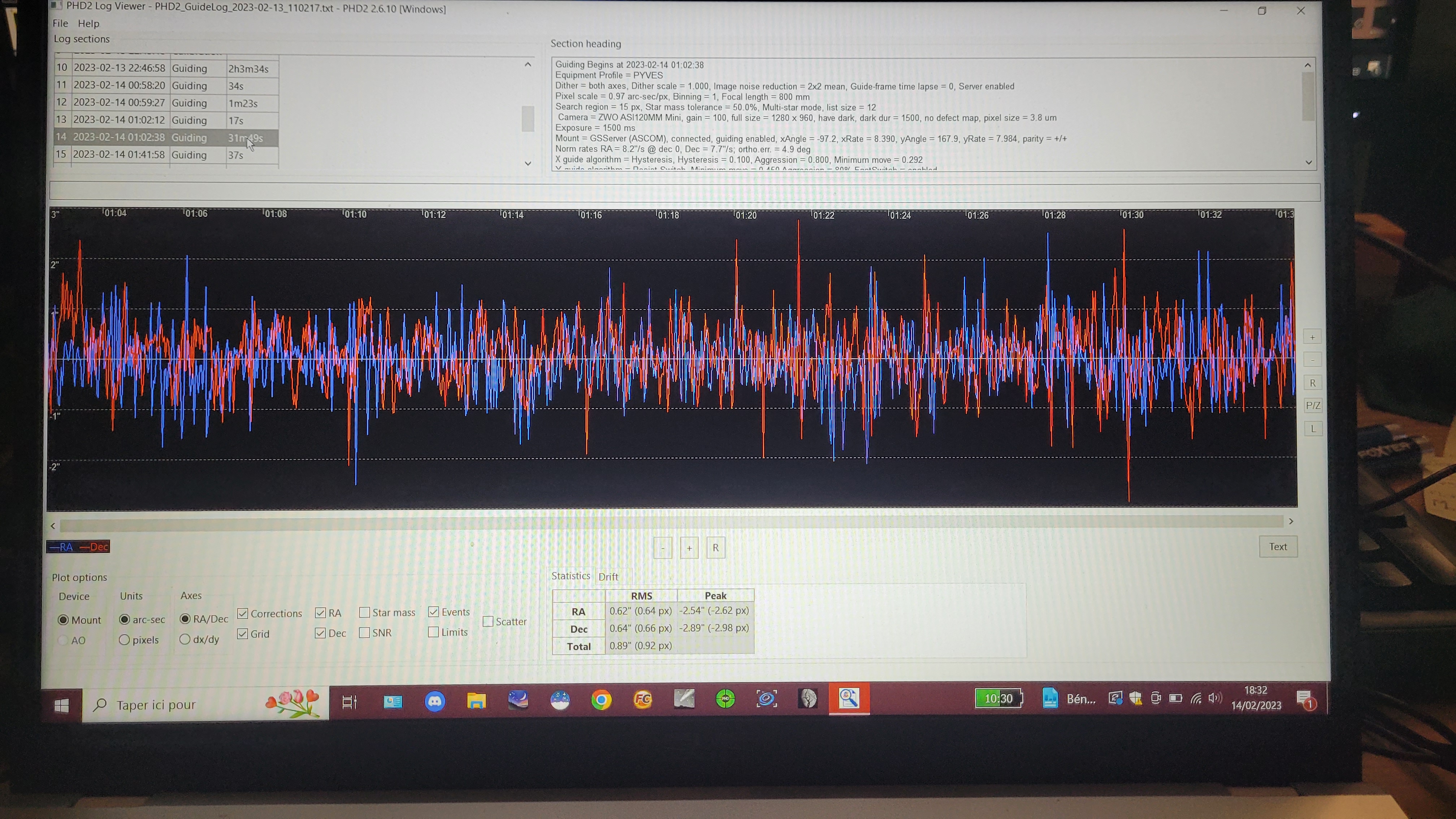Click the Text button
Screen dimensions: 1456x819
pyautogui.click(x=1277, y=547)
